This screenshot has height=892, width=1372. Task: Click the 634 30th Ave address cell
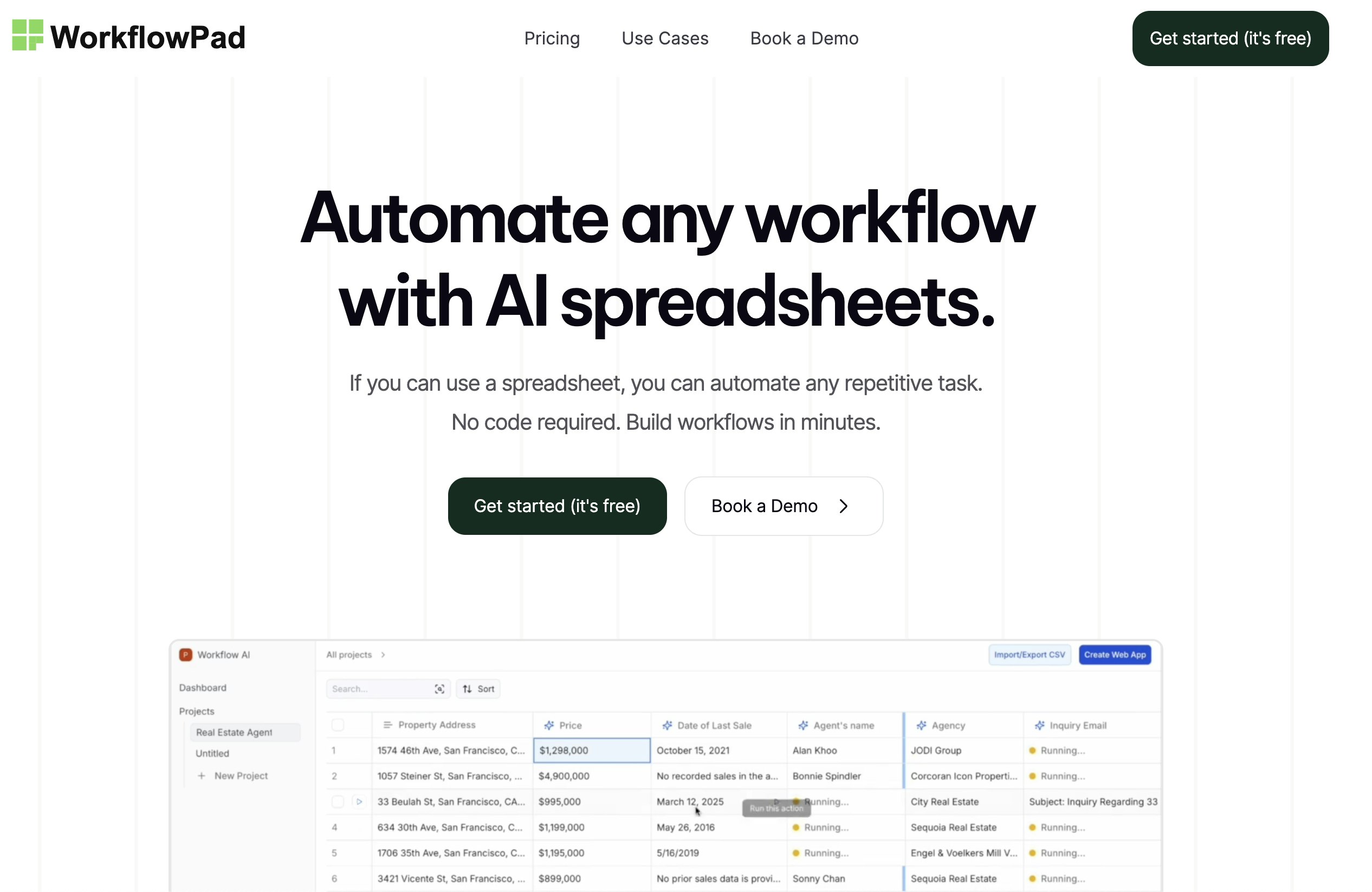point(452,827)
